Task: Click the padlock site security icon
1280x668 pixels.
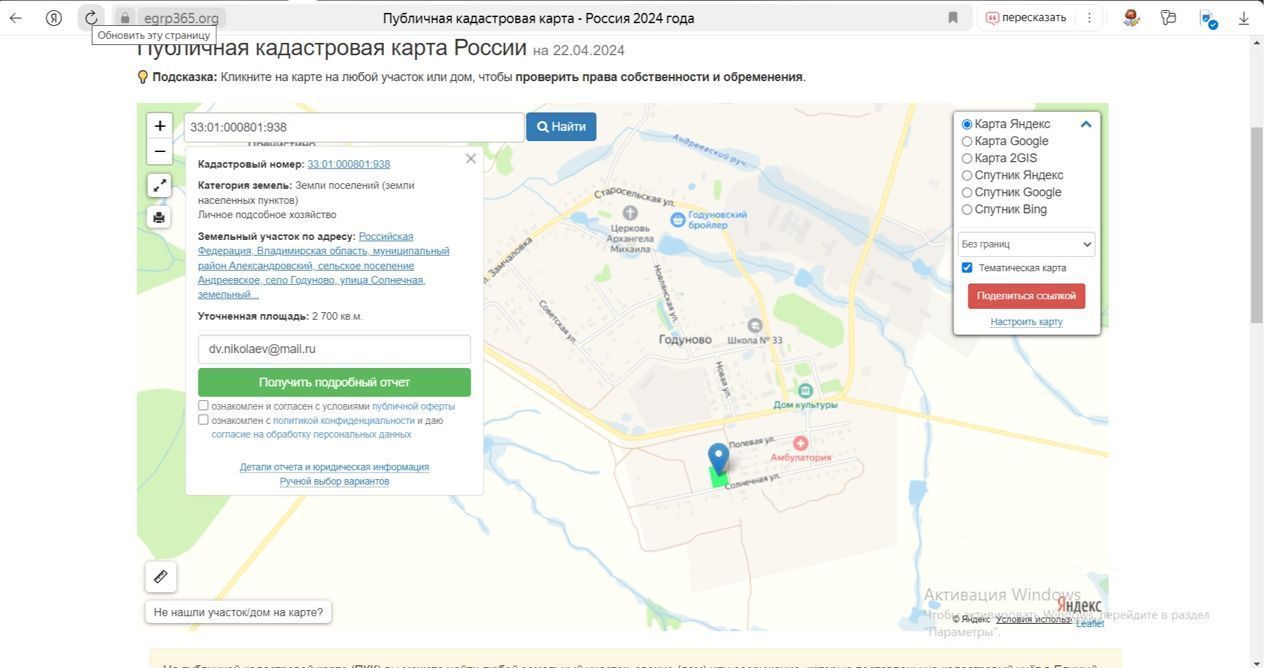Action: point(125,18)
